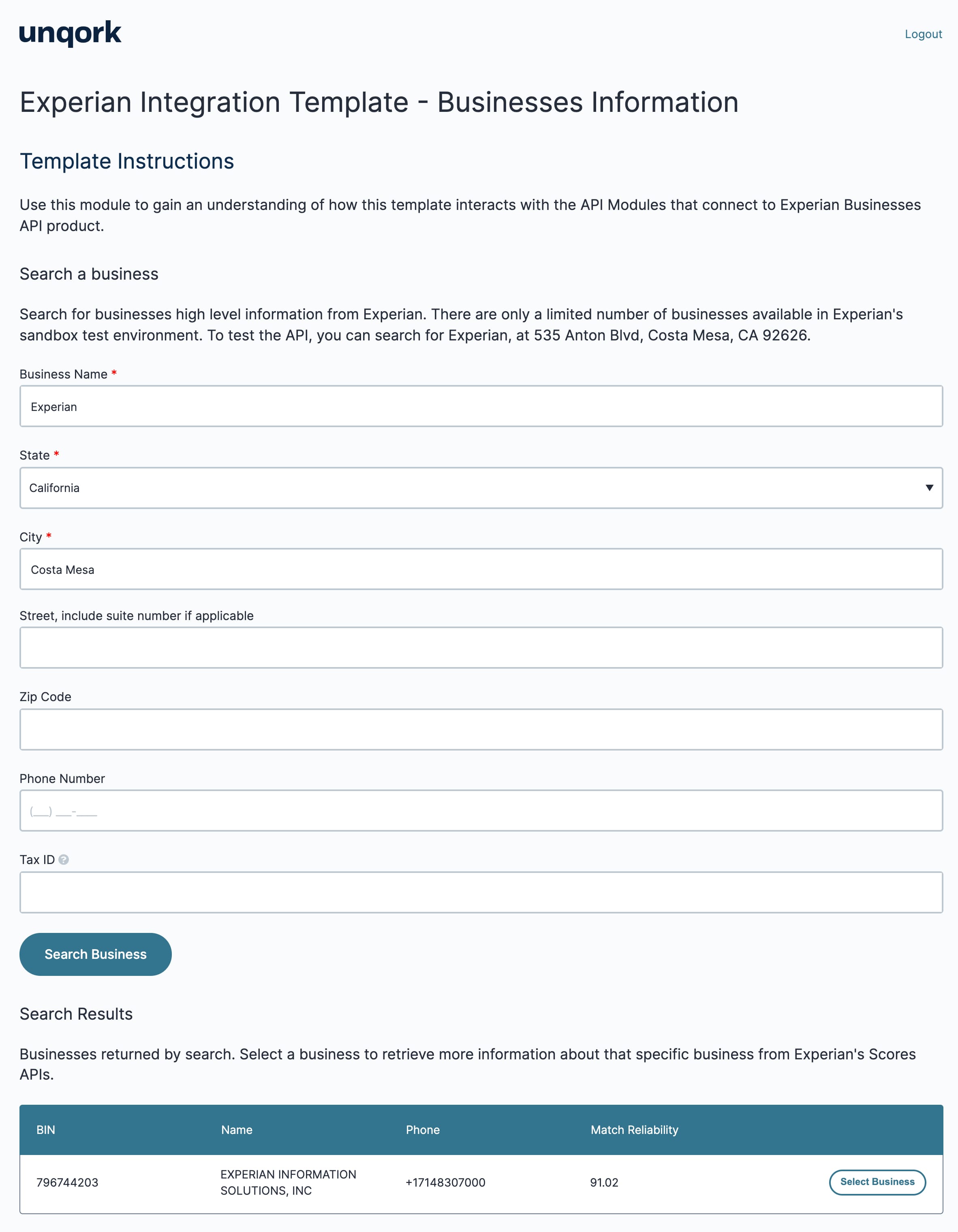Viewport: 958px width, 1232px height.
Task: Click the Logout link
Action: click(923, 34)
